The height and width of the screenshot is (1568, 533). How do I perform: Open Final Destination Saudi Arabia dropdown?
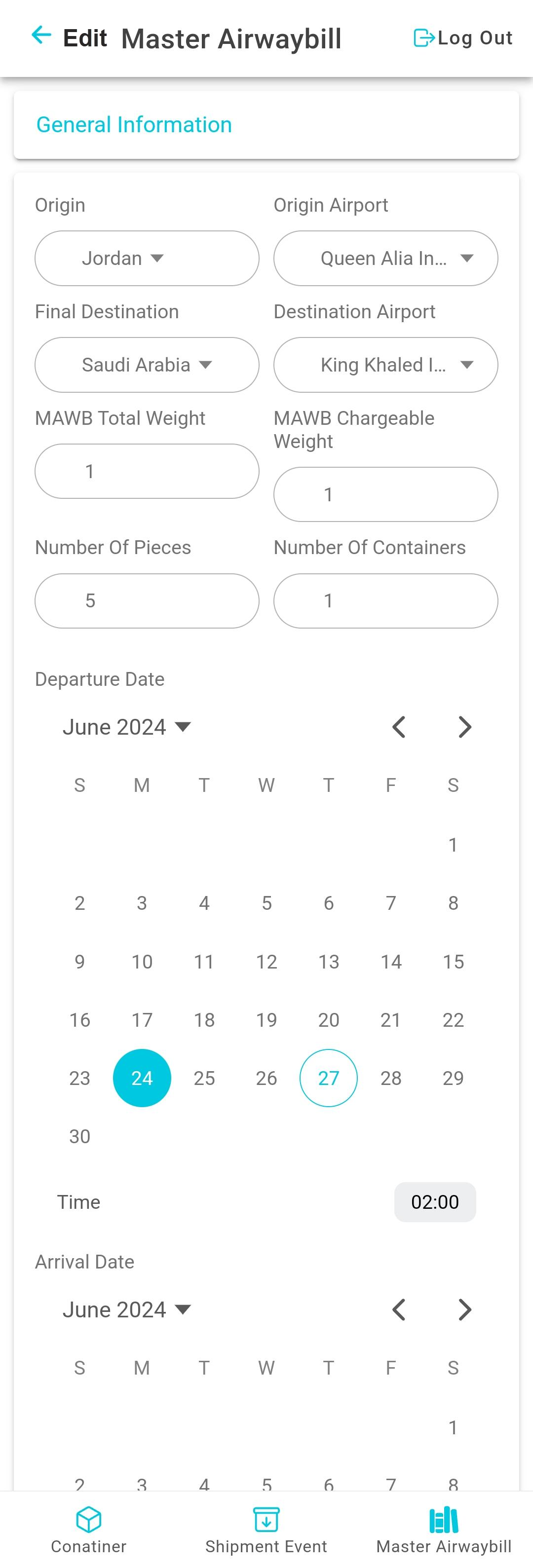(147, 365)
